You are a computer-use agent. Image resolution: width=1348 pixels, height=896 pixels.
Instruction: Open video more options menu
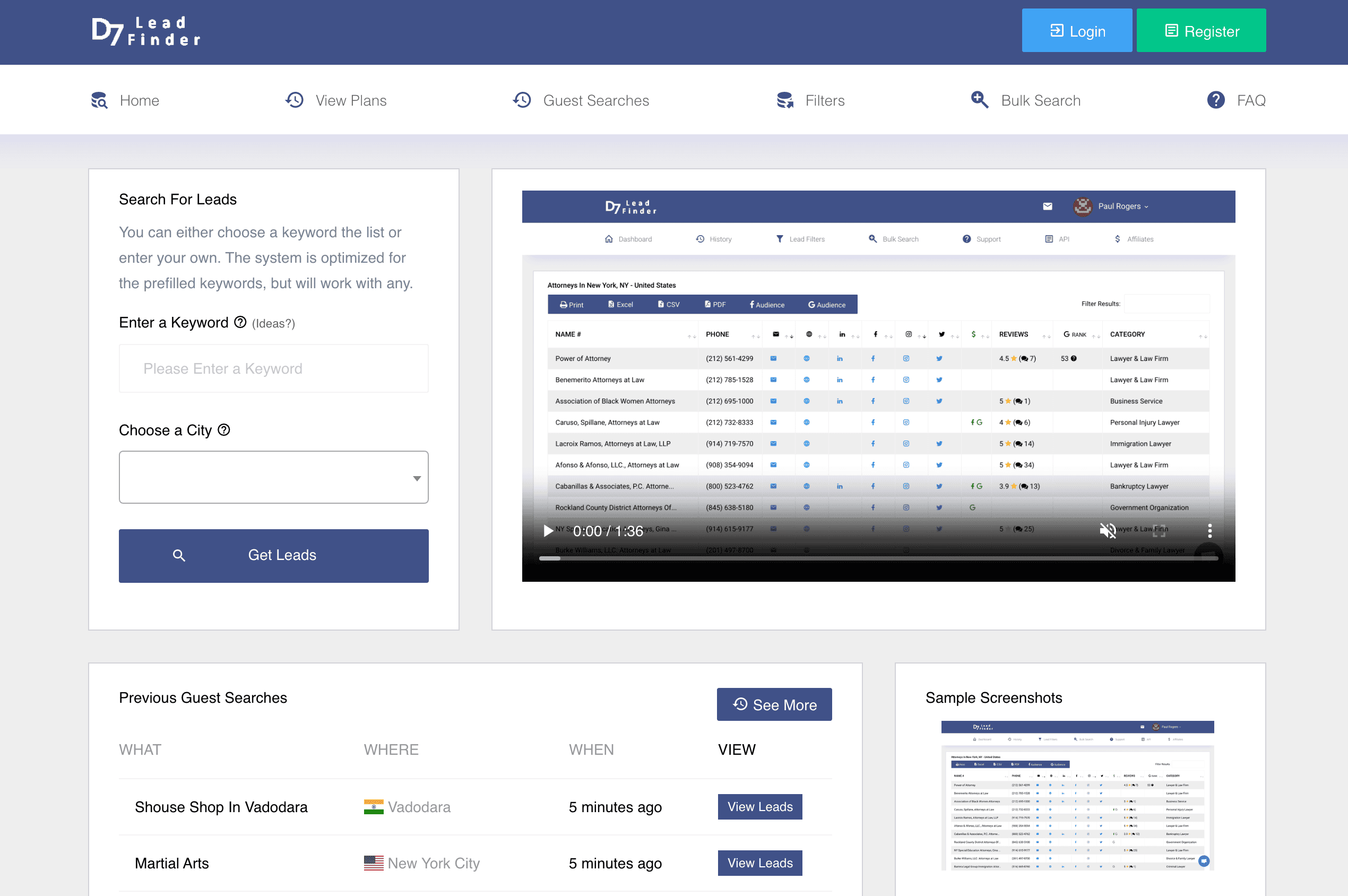[1209, 531]
